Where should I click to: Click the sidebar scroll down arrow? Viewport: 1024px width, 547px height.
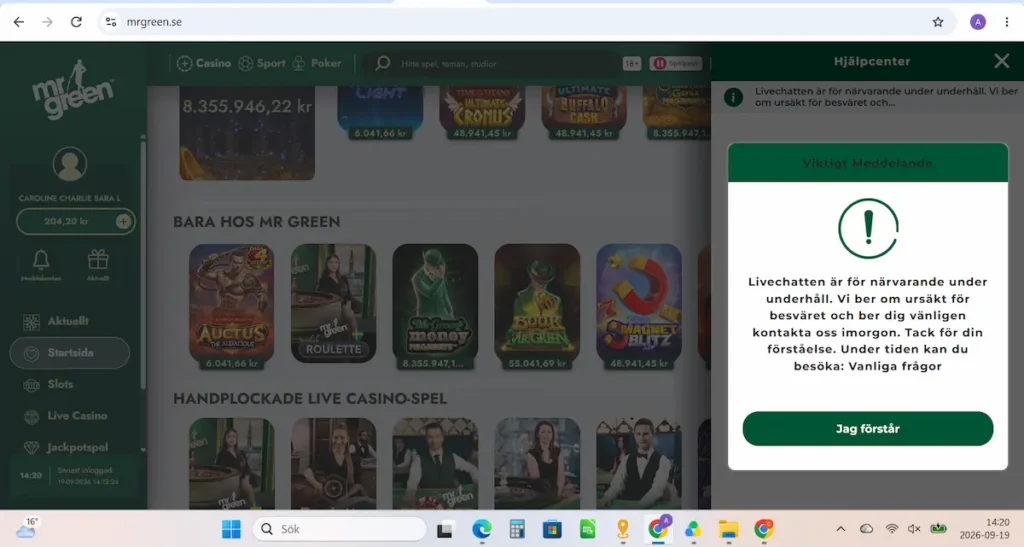pyautogui.click(x=143, y=450)
